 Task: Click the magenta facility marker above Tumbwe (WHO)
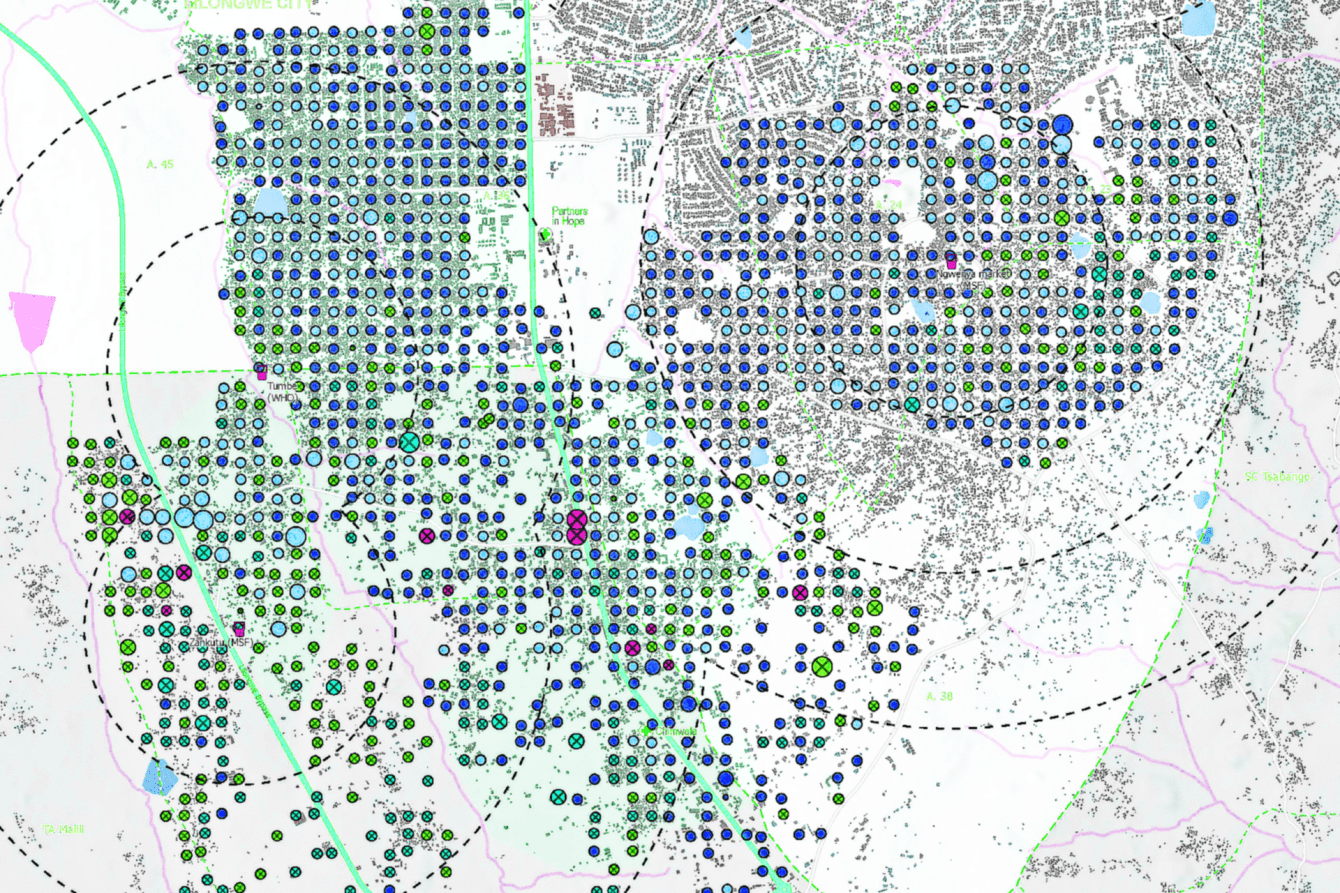(x=262, y=375)
